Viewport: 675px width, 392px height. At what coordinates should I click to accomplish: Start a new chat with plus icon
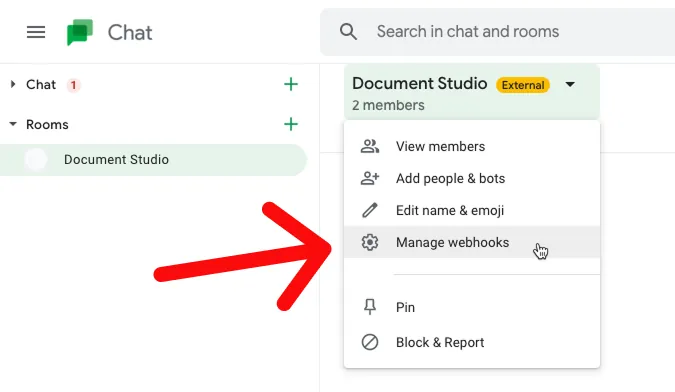click(x=291, y=84)
